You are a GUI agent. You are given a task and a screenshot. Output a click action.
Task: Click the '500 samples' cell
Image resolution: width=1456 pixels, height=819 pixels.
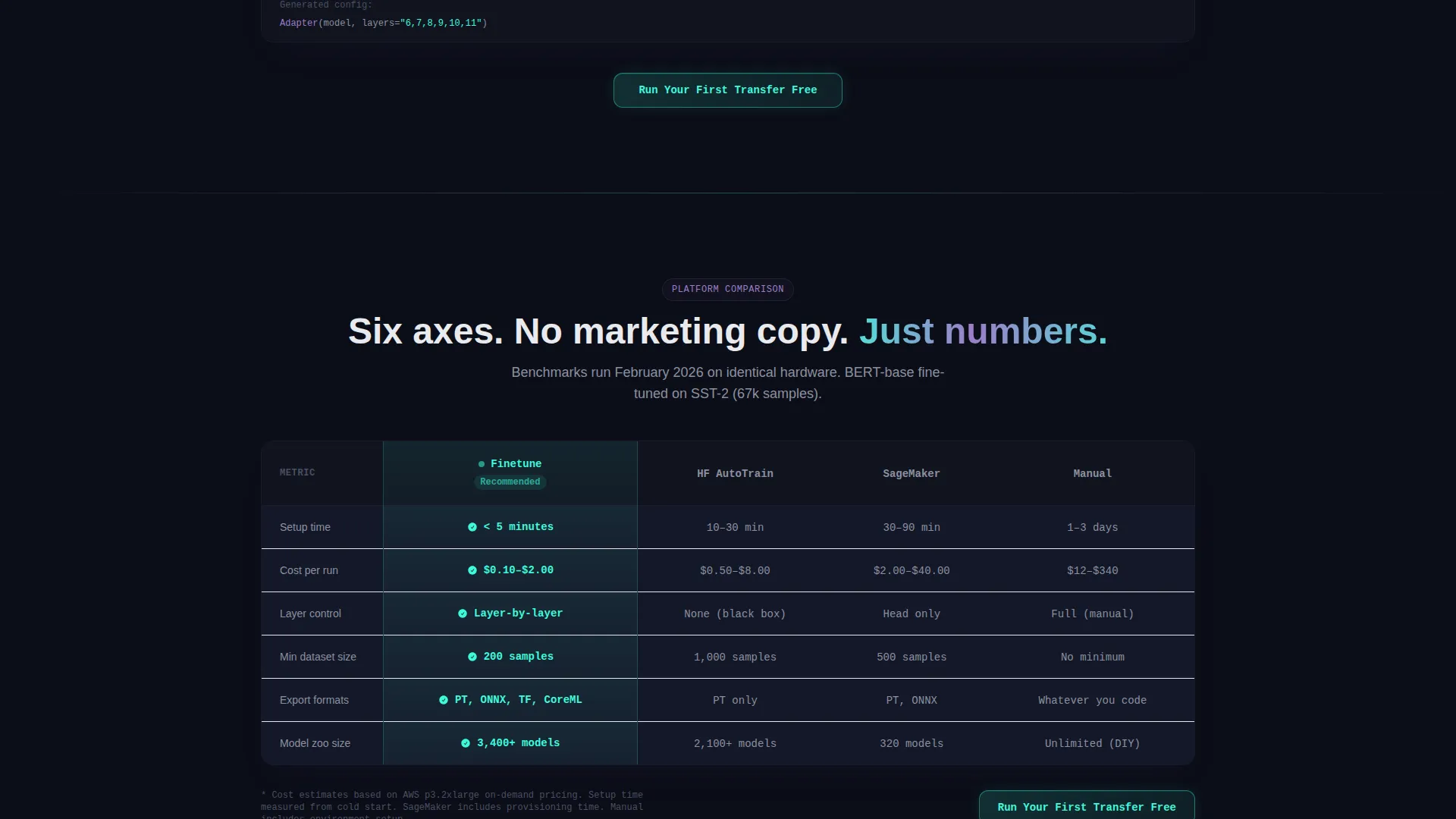click(912, 657)
